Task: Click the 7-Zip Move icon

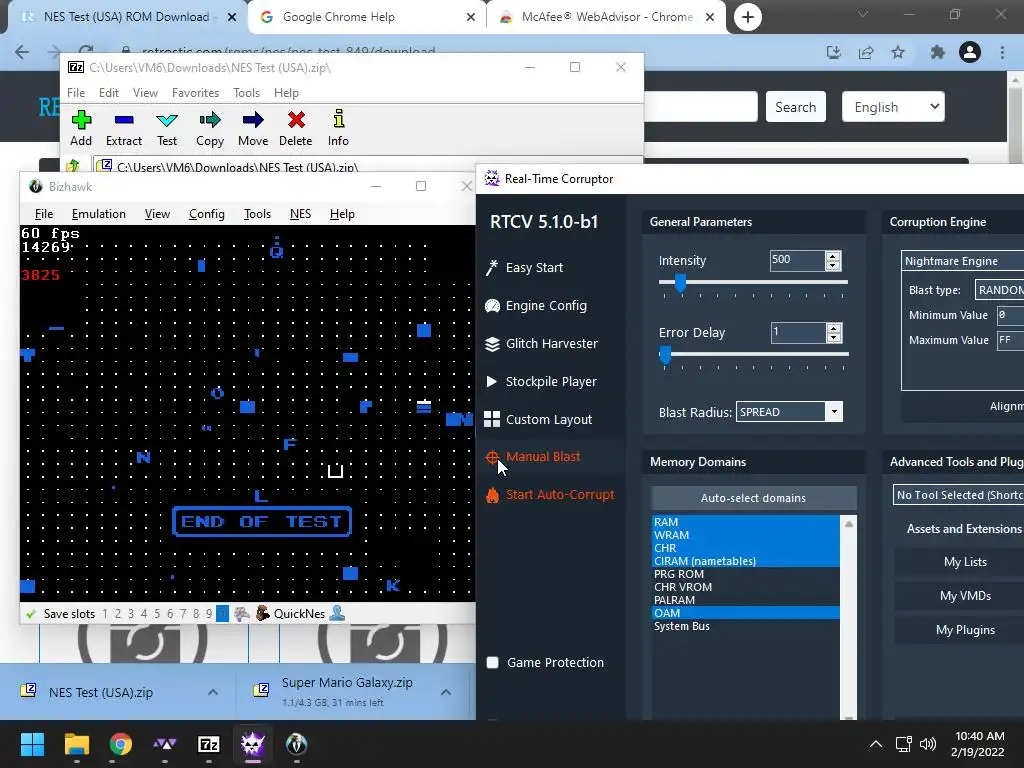Action: 253,120
